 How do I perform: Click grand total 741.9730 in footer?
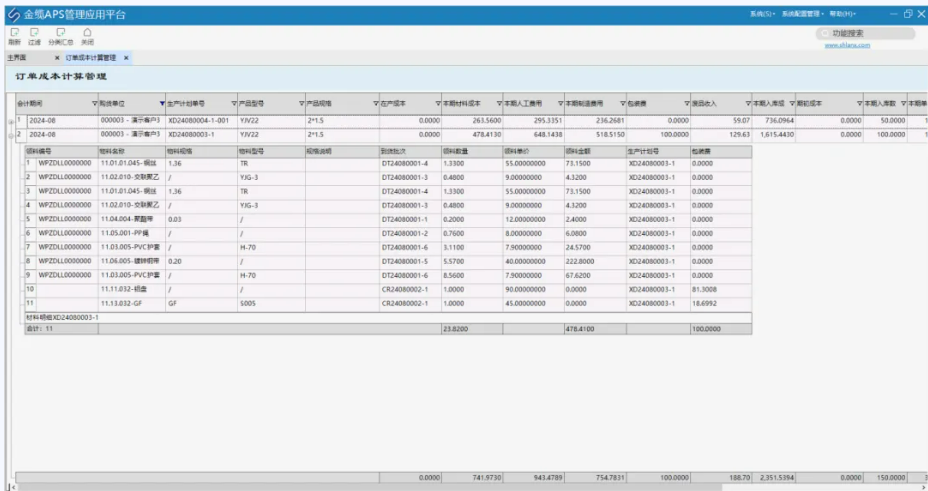[x=472, y=477]
